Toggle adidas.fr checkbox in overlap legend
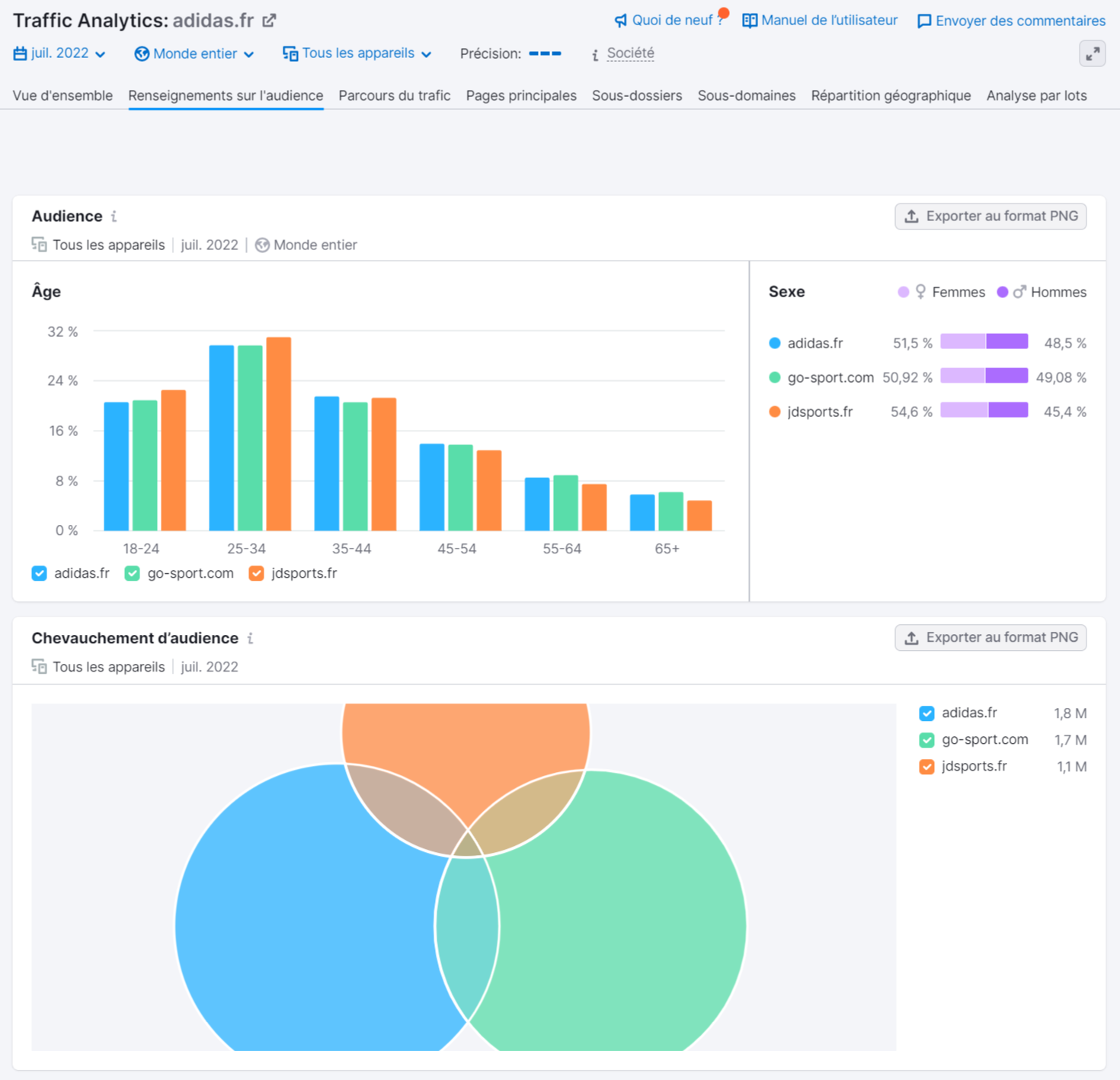The width and height of the screenshot is (1120, 1080). pos(926,713)
